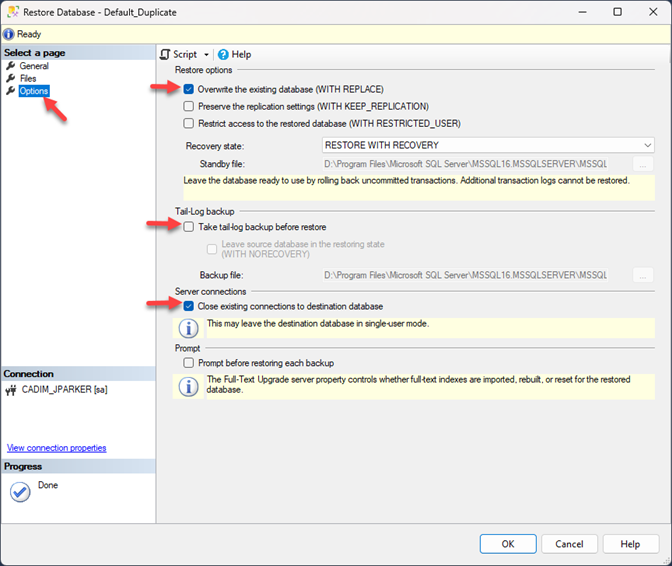Click the Done progress checkmark icon
Screen dimensions: 672x566
click(x=20, y=492)
